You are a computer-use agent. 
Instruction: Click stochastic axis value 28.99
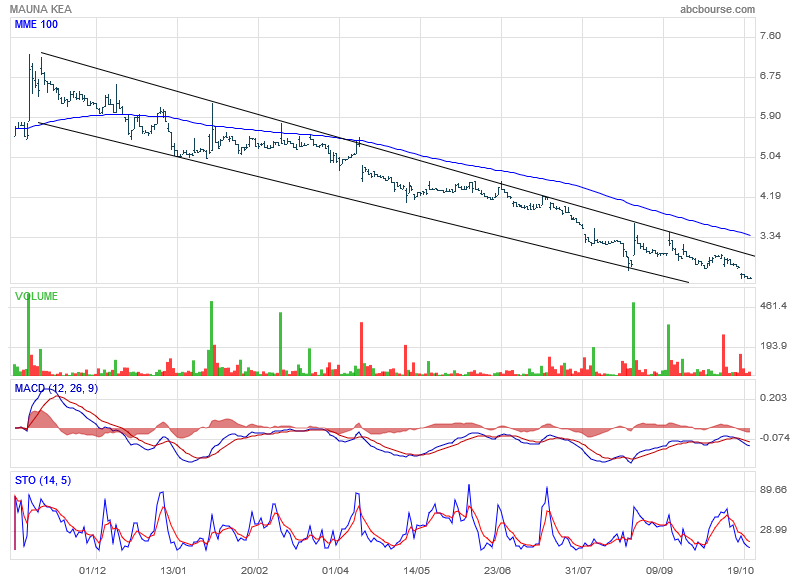[773, 530]
